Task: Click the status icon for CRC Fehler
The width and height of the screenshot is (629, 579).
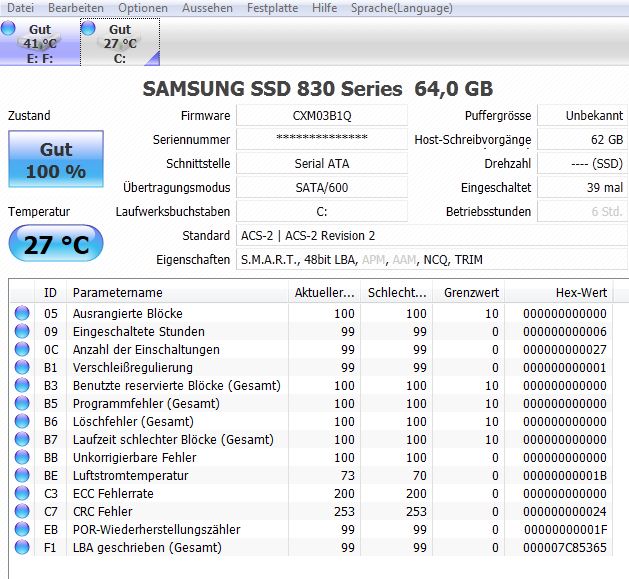Action: (22, 511)
